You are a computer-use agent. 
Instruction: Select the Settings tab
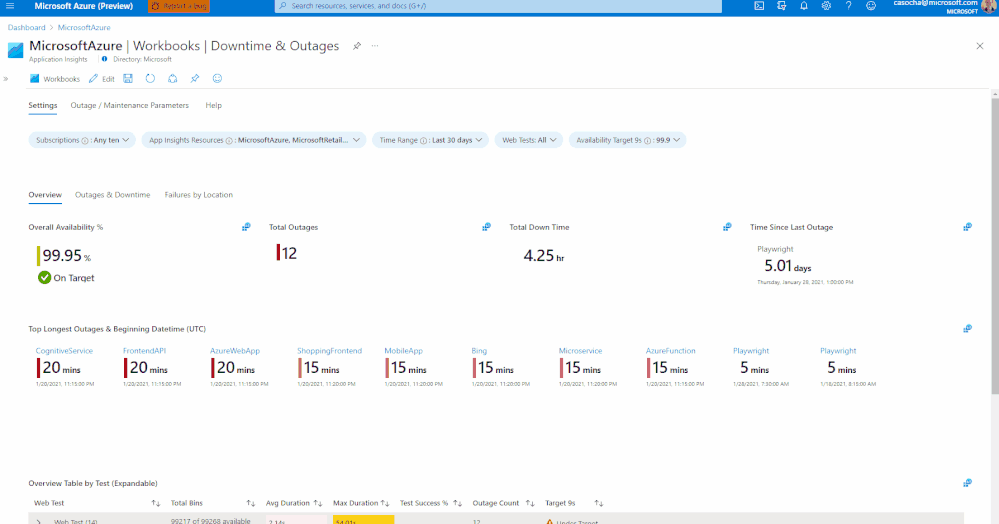coord(43,105)
